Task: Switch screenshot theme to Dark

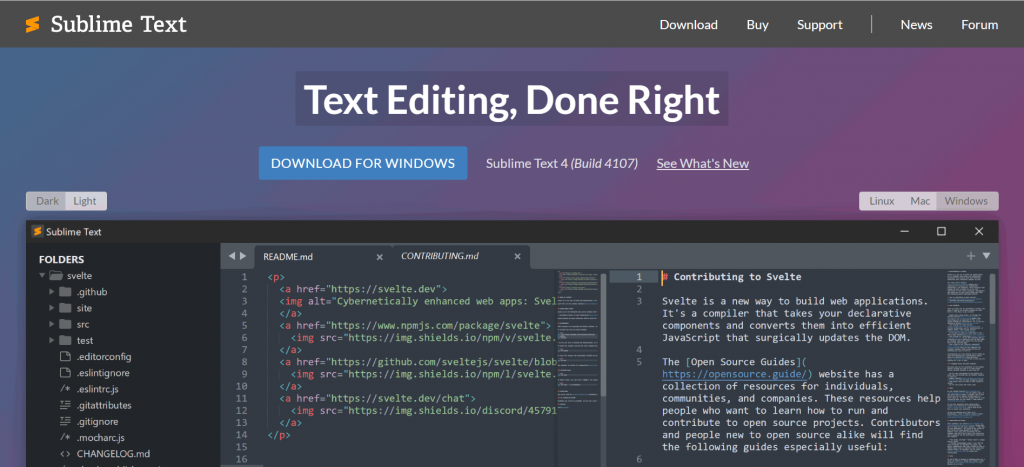Action: (x=47, y=201)
